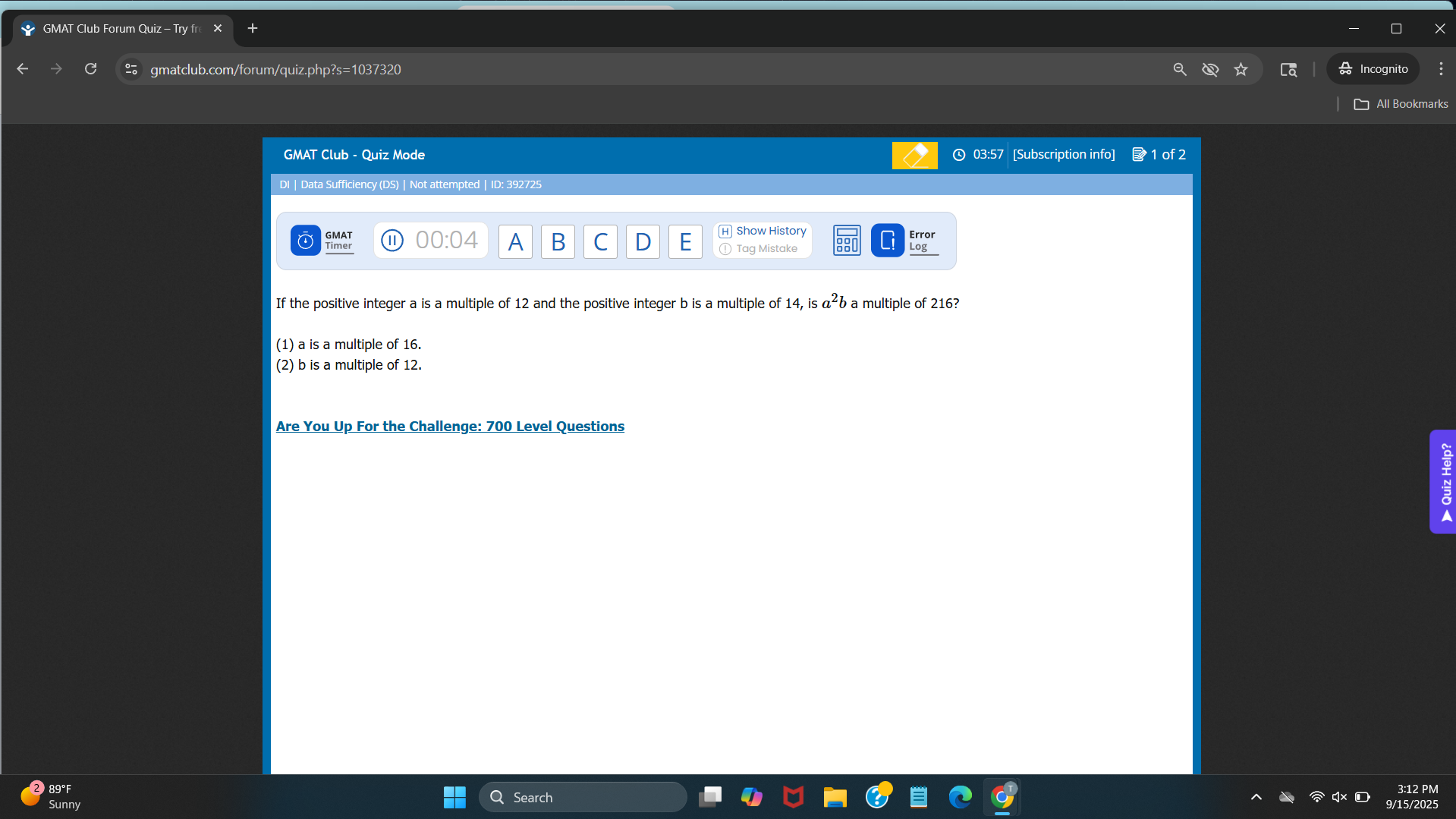The height and width of the screenshot is (819, 1456).
Task: Click the GMAT Timer stopwatch icon
Action: tap(305, 241)
